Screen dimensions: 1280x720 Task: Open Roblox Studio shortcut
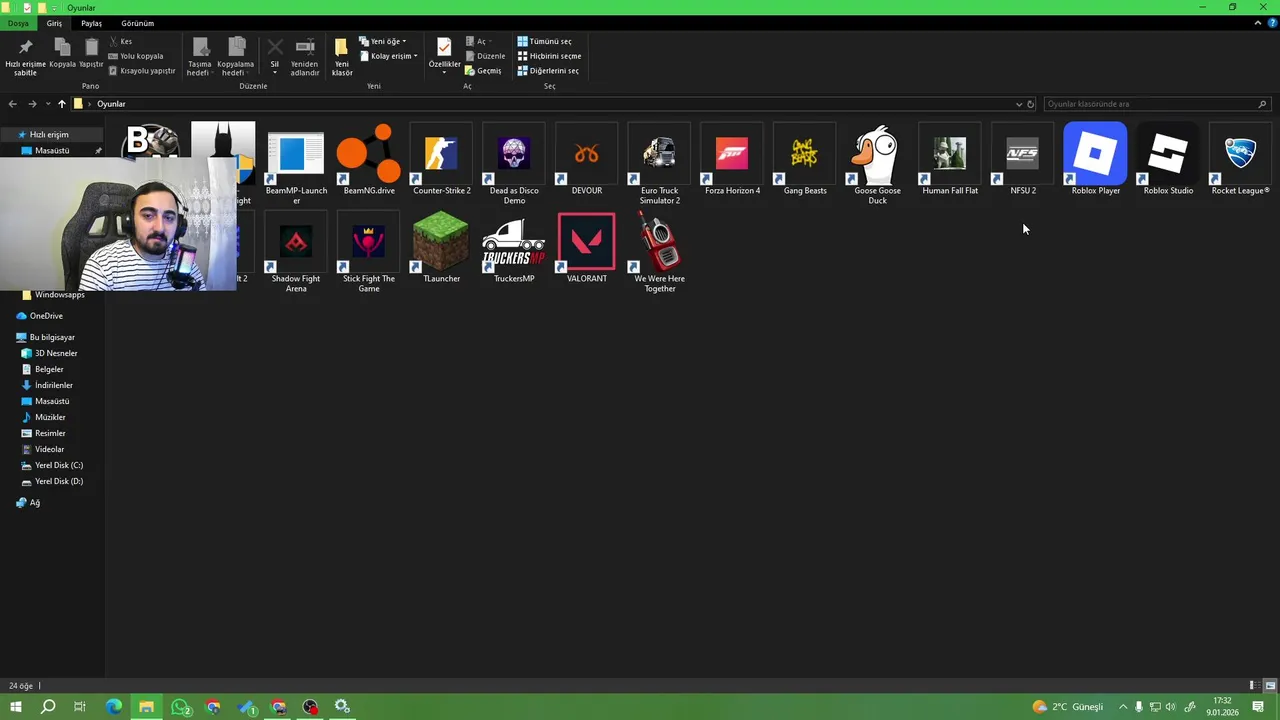point(1168,160)
